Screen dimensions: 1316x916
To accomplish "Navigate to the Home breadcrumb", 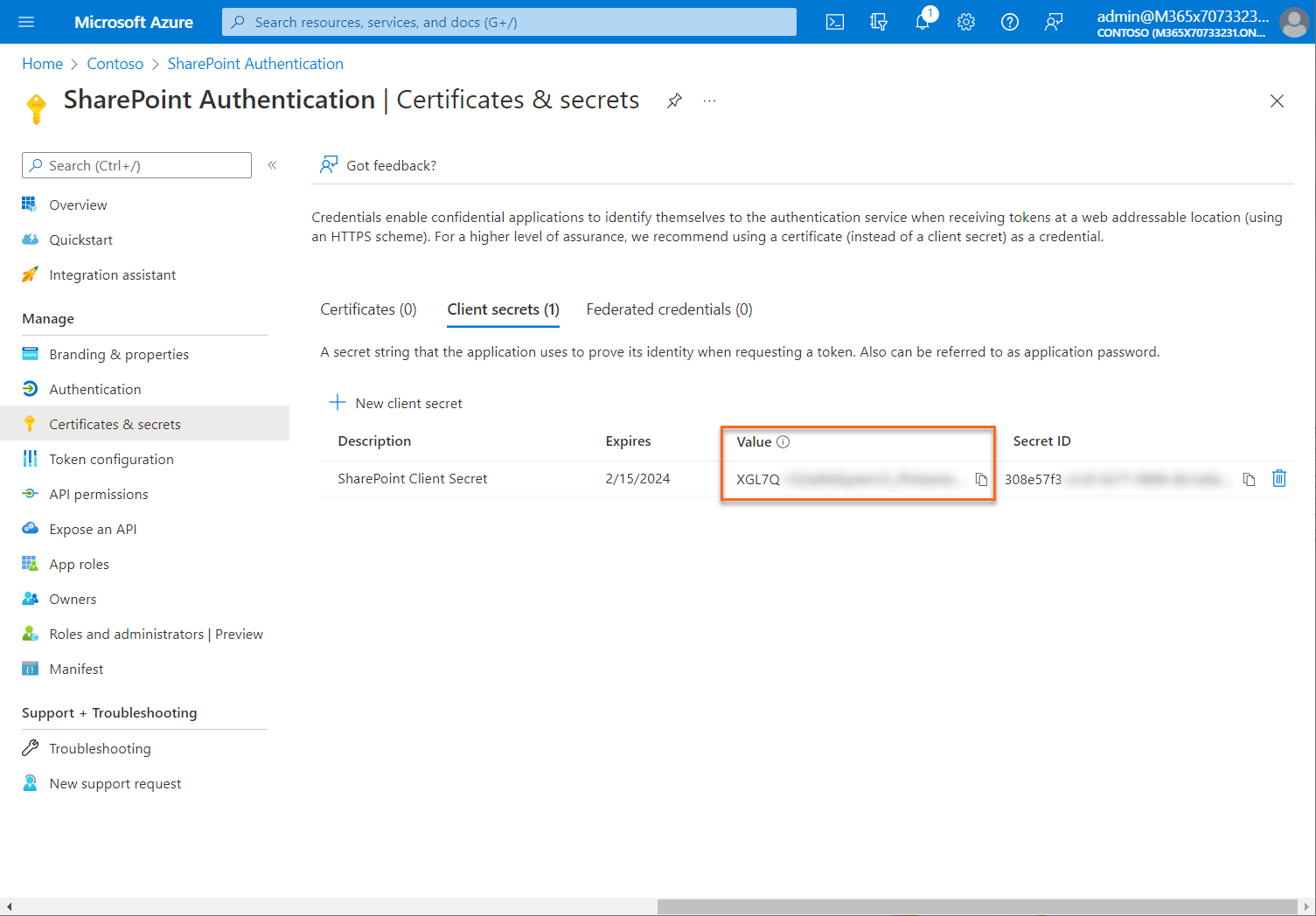I will click(42, 63).
